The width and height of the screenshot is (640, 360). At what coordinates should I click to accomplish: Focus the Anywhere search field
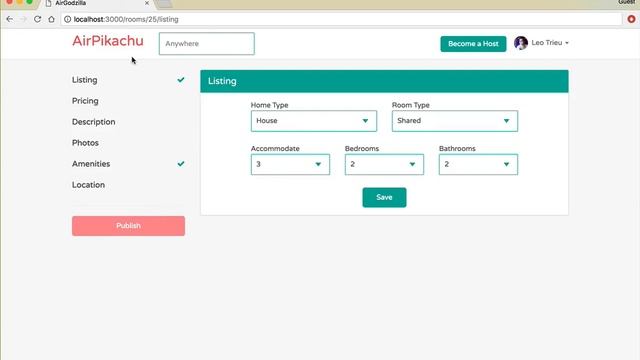207,44
